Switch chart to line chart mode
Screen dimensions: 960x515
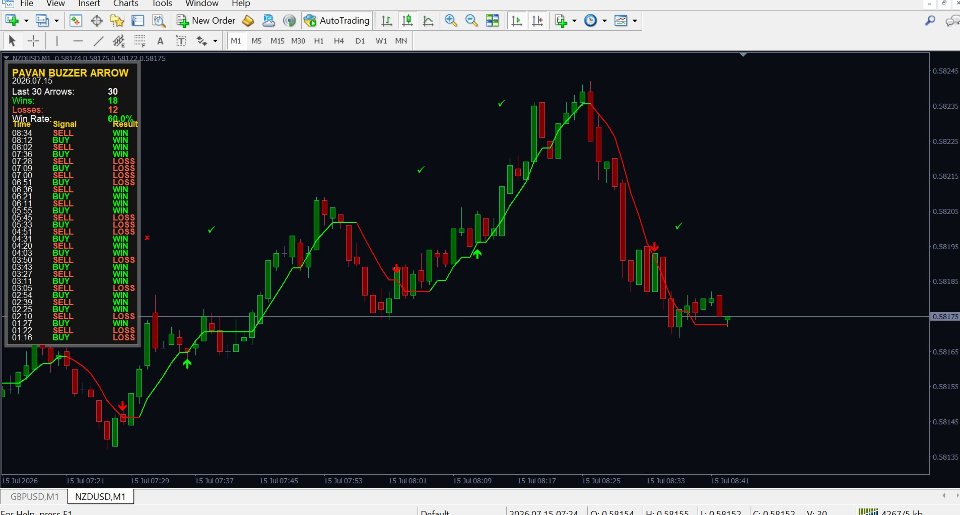tap(429, 20)
